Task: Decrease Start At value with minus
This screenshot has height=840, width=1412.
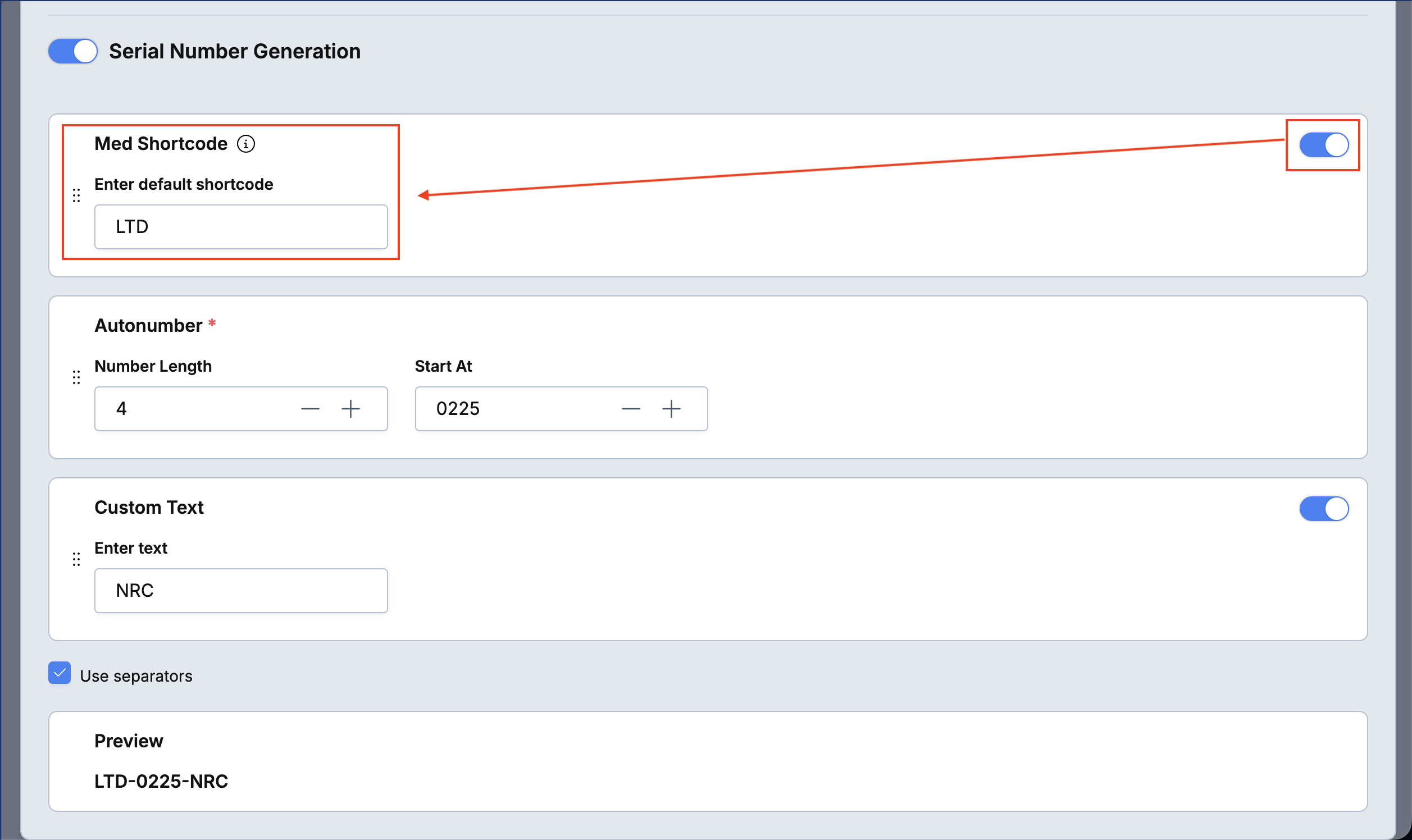Action: pos(631,409)
